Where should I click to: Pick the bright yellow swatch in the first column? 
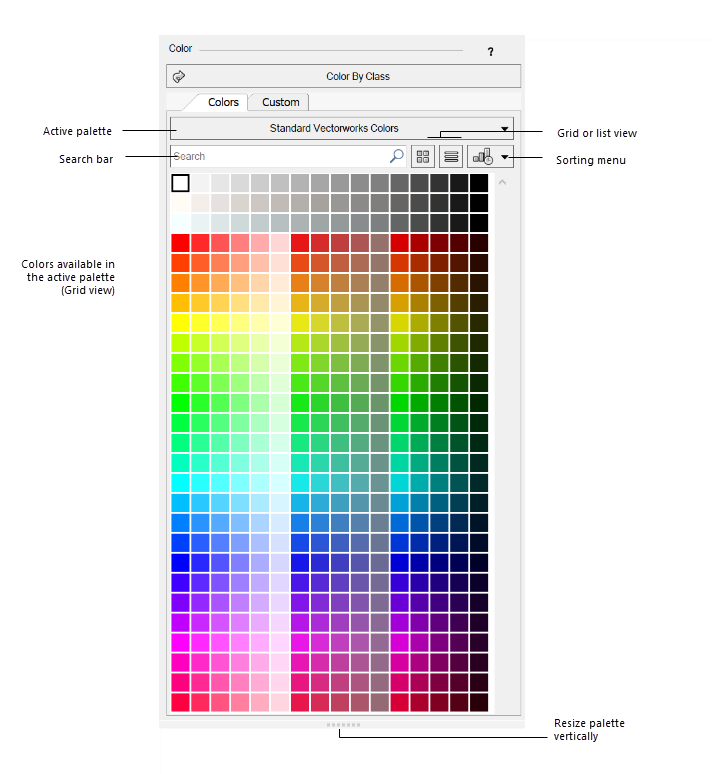tap(180, 323)
